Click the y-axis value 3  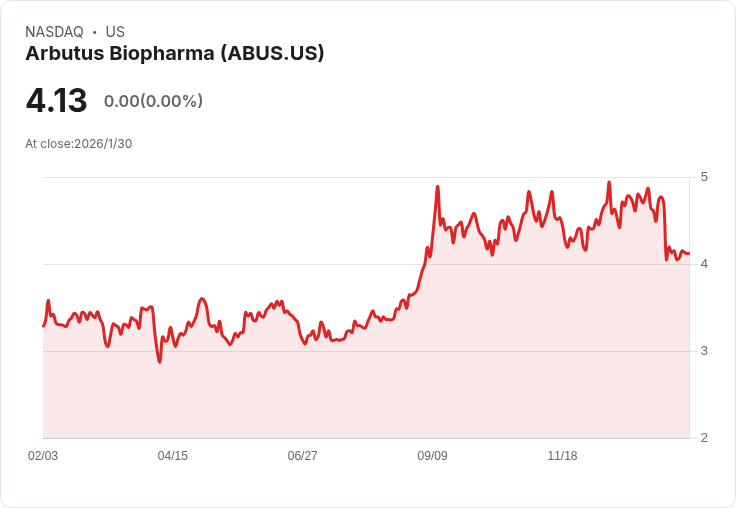click(704, 351)
